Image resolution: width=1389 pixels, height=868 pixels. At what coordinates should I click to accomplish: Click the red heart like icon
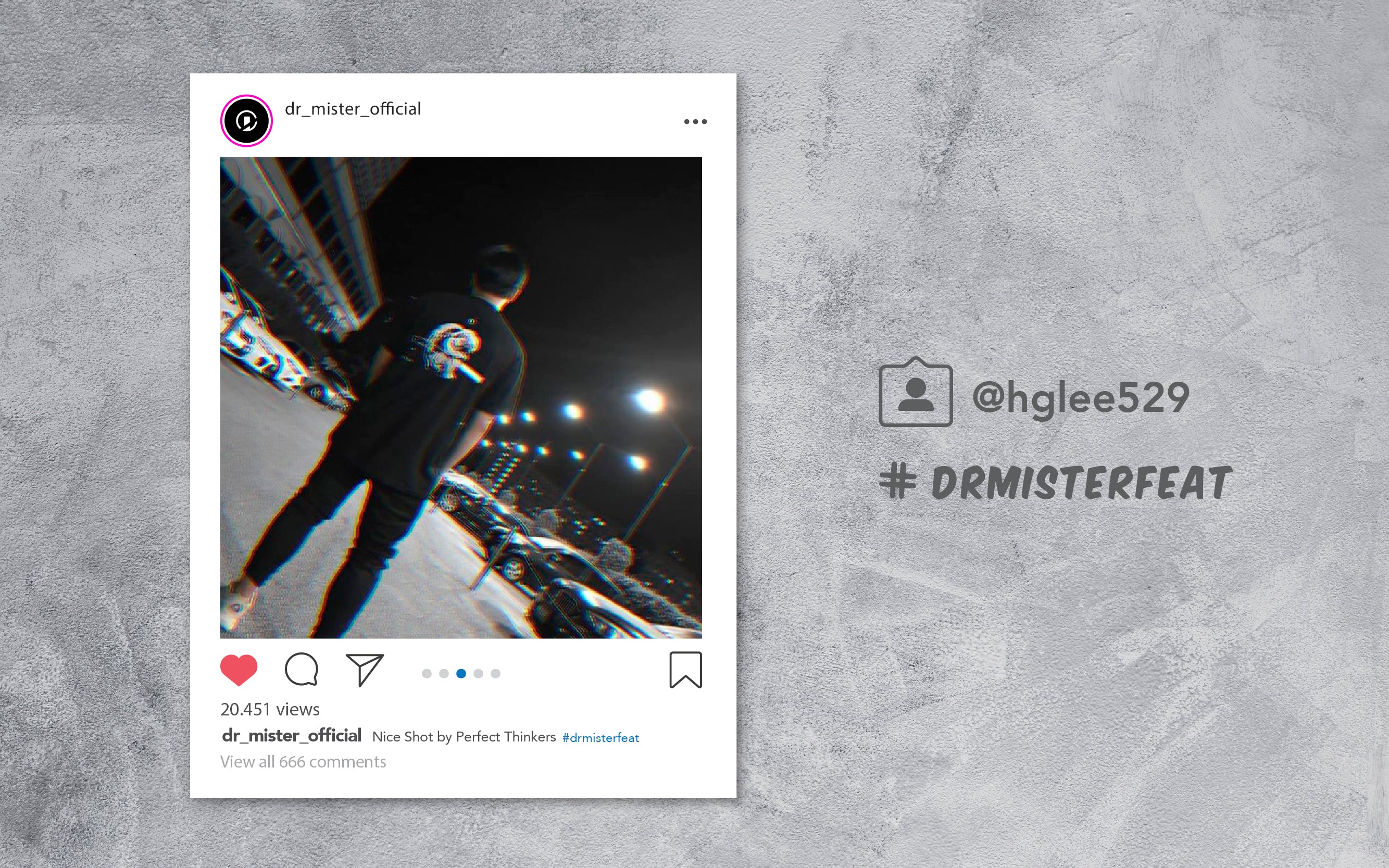pos(239,670)
